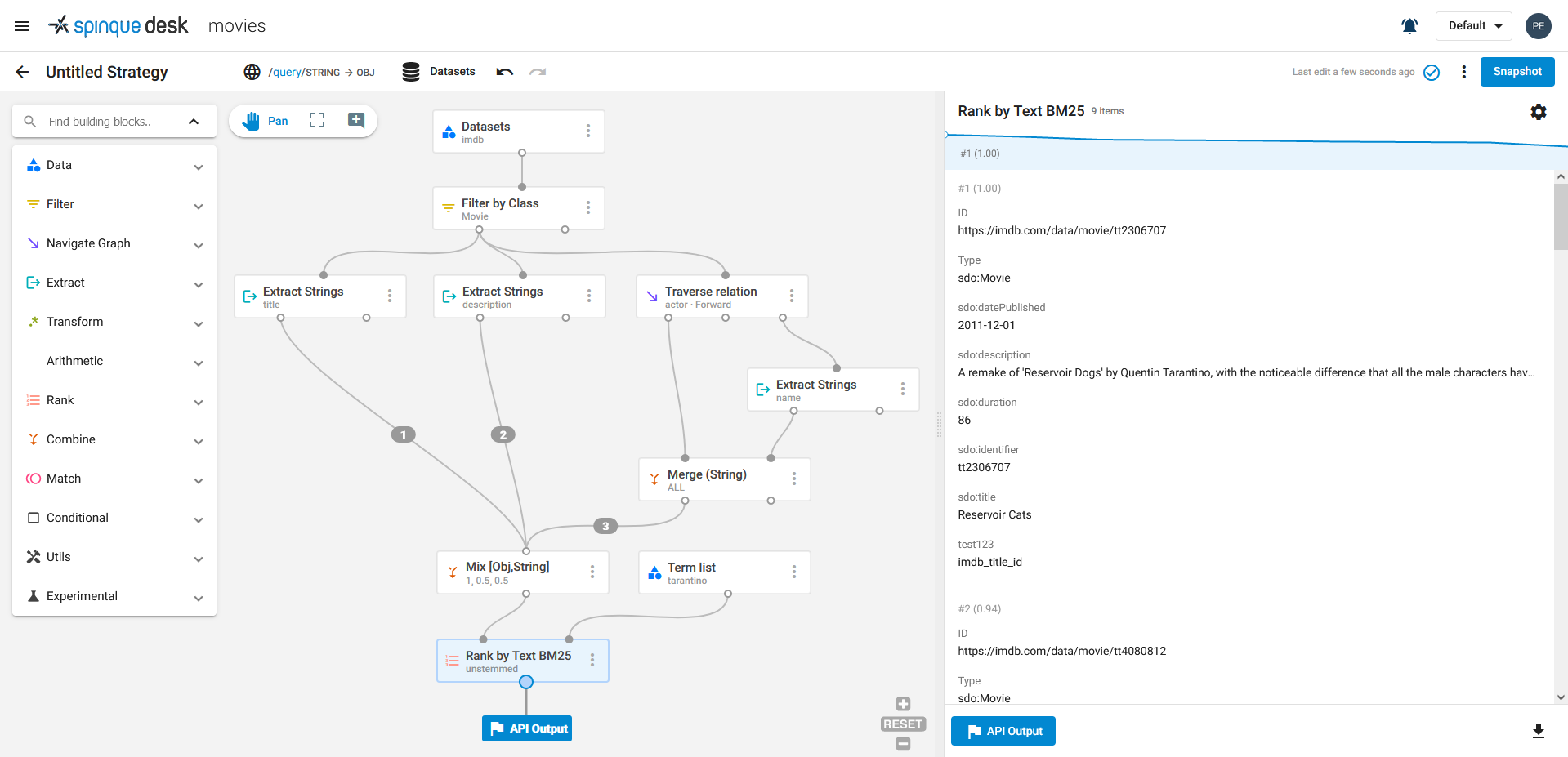Expand the Conditional category
The width and height of the screenshot is (1568, 757).
coord(114,518)
